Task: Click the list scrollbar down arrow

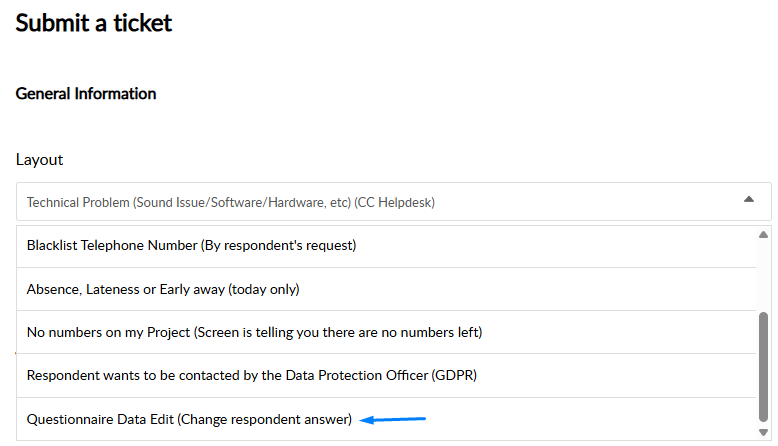Action: click(x=763, y=432)
